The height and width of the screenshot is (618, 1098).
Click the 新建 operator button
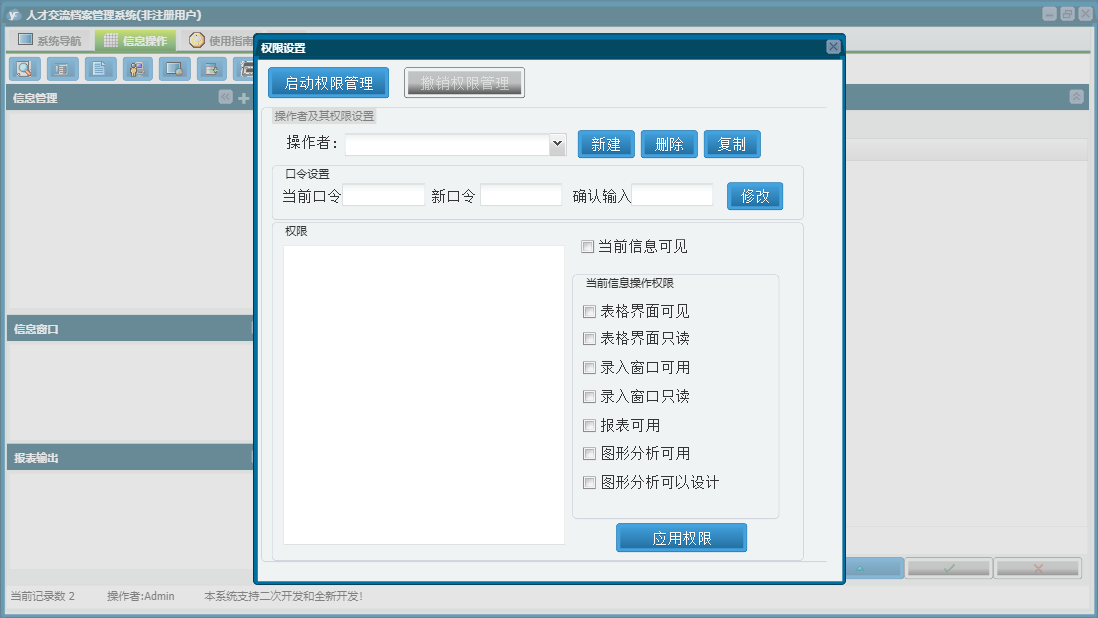coord(606,144)
